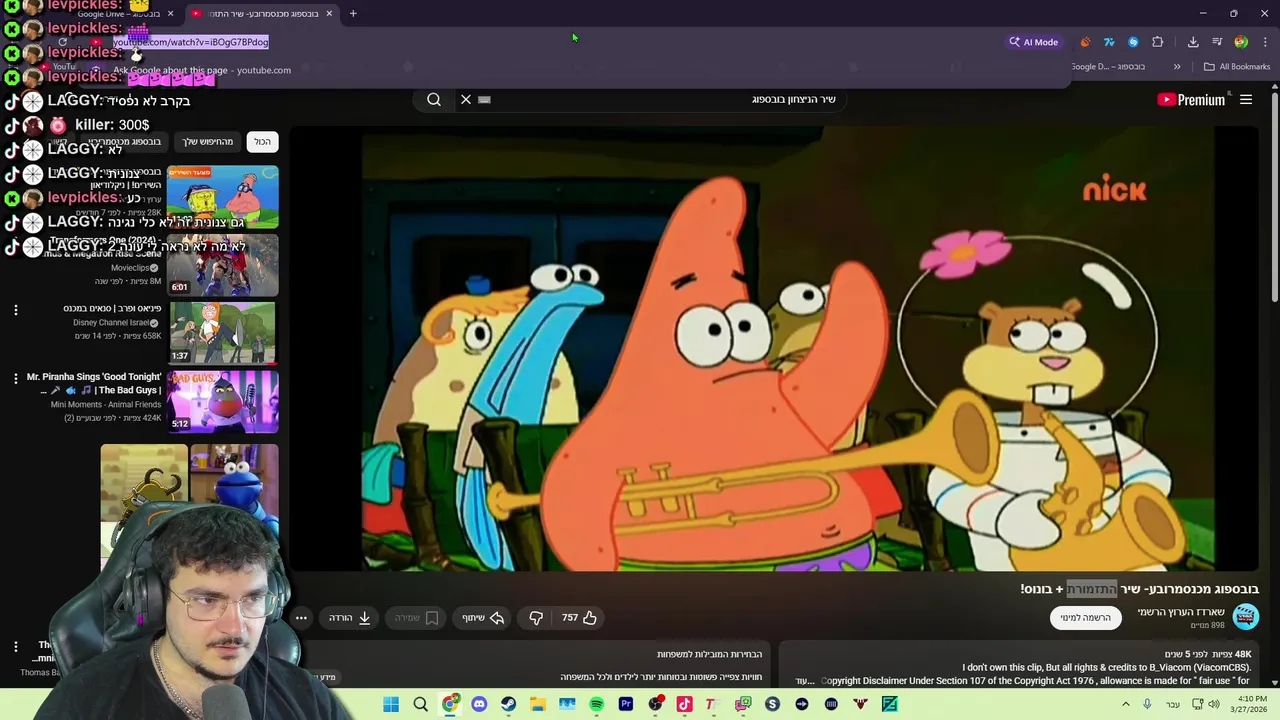Open the three-dot more actions under video
Viewport: 1280px width, 720px height.
[301, 618]
